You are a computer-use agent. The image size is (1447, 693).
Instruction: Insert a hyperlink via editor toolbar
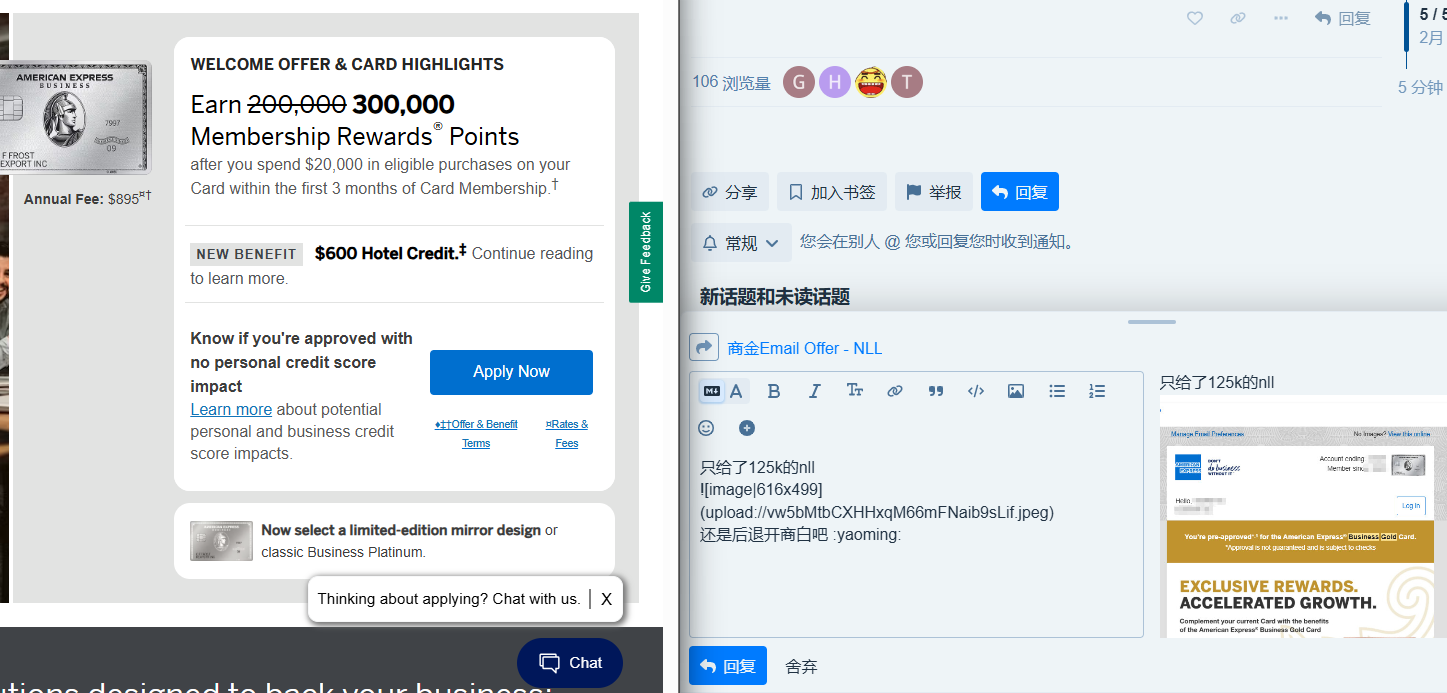pos(895,391)
